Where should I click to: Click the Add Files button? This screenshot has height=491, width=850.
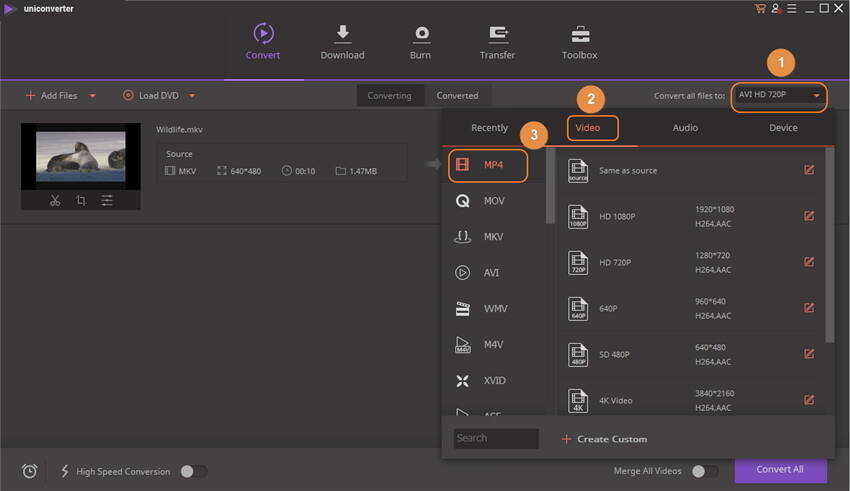click(51, 95)
